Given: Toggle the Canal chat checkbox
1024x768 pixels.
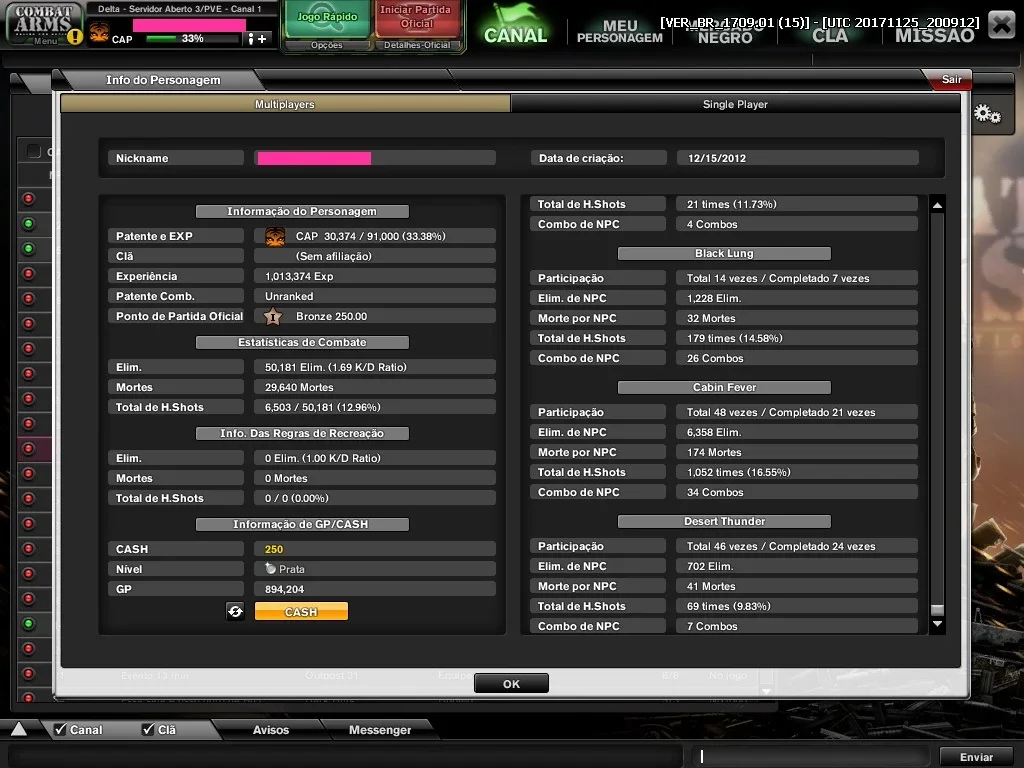Looking at the screenshot, I should 60,729.
